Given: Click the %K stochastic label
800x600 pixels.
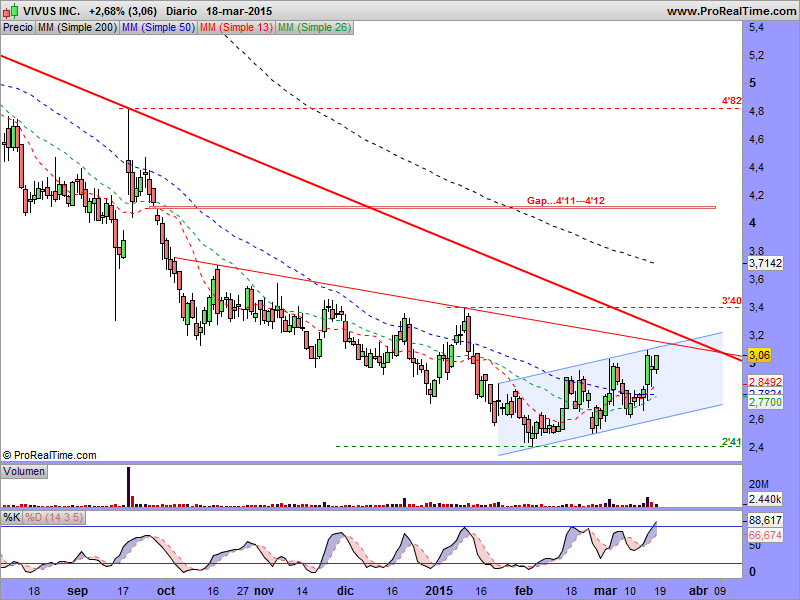Looking at the screenshot, I should click(x=12, y=517).
